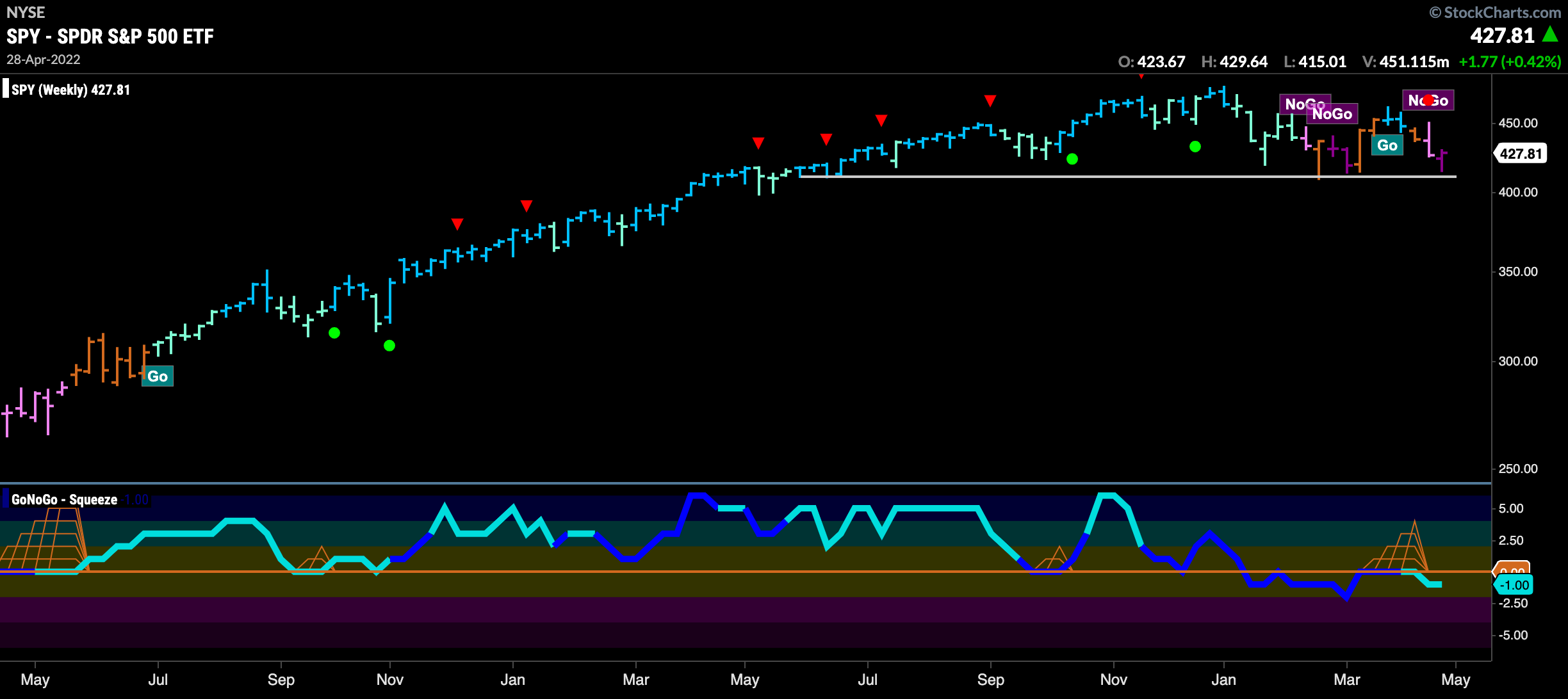The image size is (1568, 699).
Task: Click the volume value V: 451.115m
Action: (x=1406, y=62)
